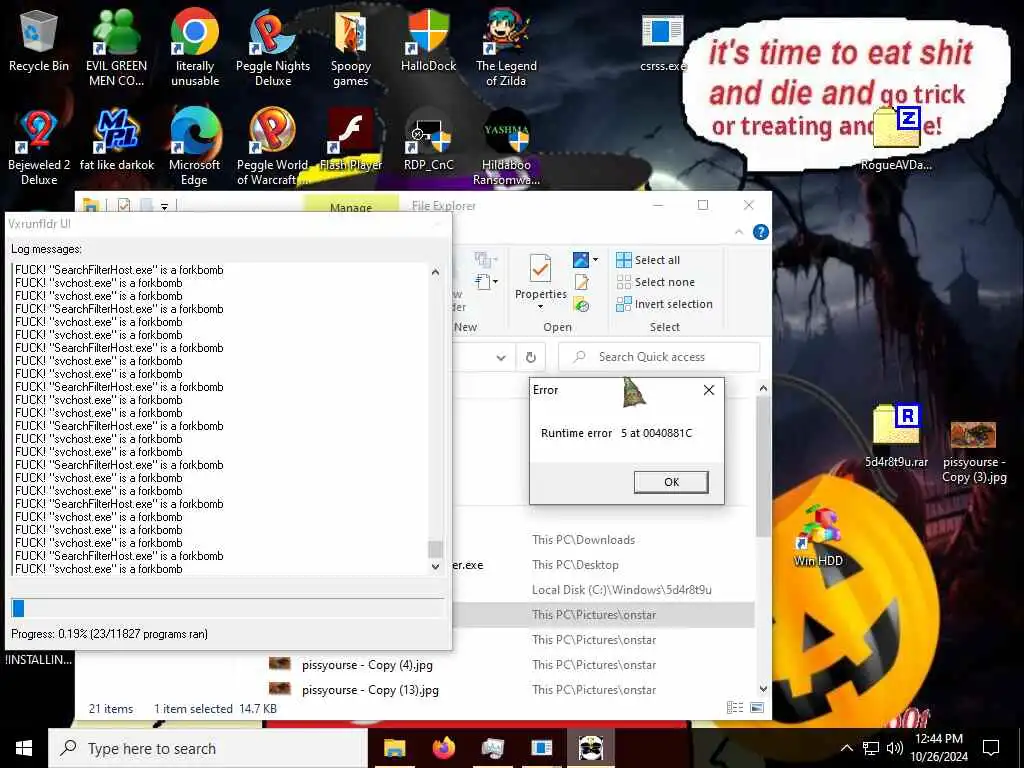Click the Vxrunfldr progress bar
The image size is (1024, 768).
click(x=227, y=608)
